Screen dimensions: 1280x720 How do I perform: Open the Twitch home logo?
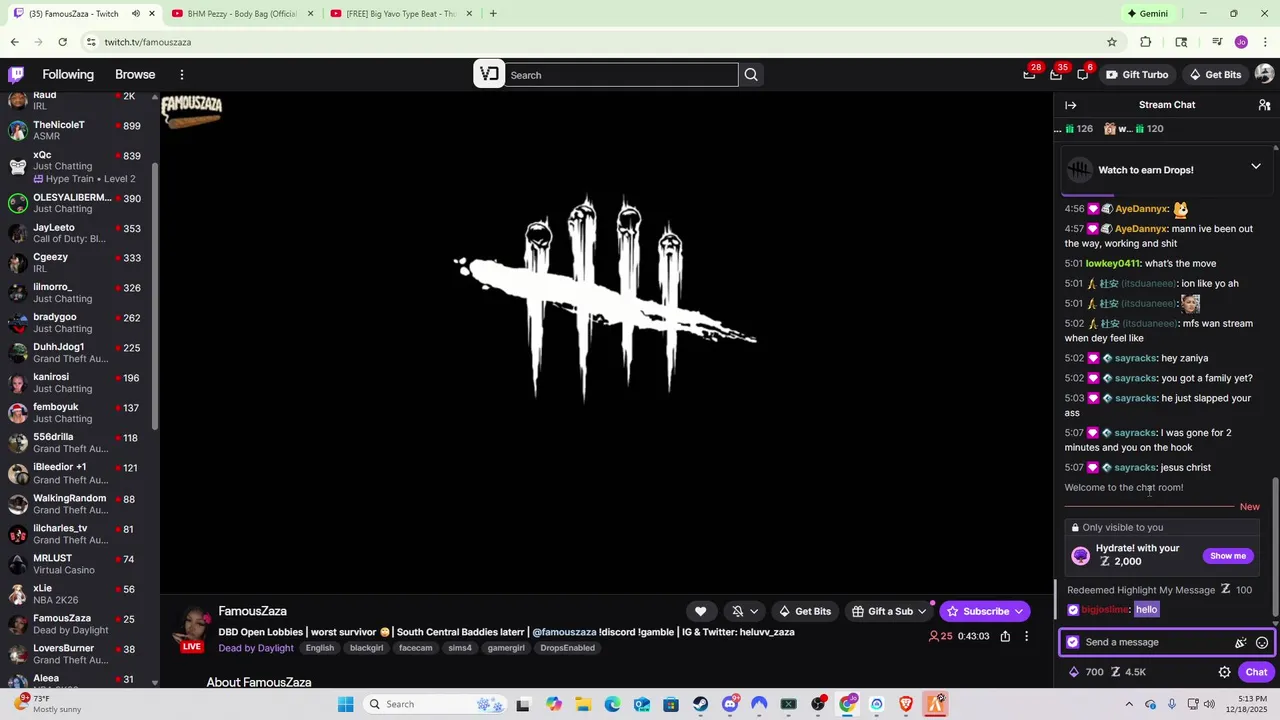(x=16, y=75)
